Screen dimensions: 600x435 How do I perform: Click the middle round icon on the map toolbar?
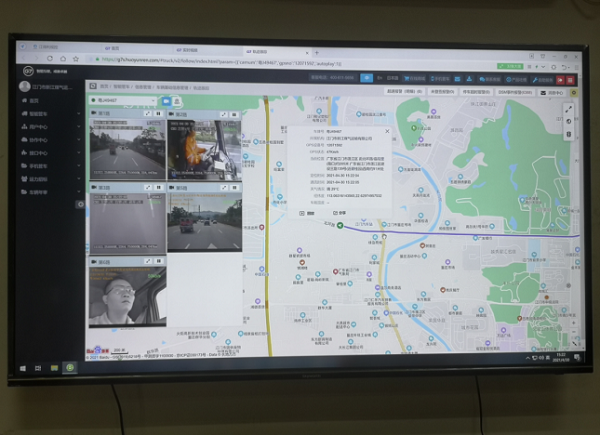point(569,122)
